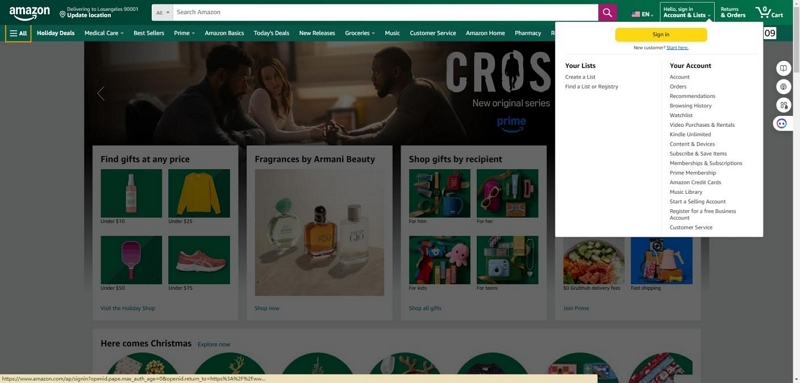Open Amazon Credit Cards link
This screenshot has width=800, height=383.
click(695, 182)
